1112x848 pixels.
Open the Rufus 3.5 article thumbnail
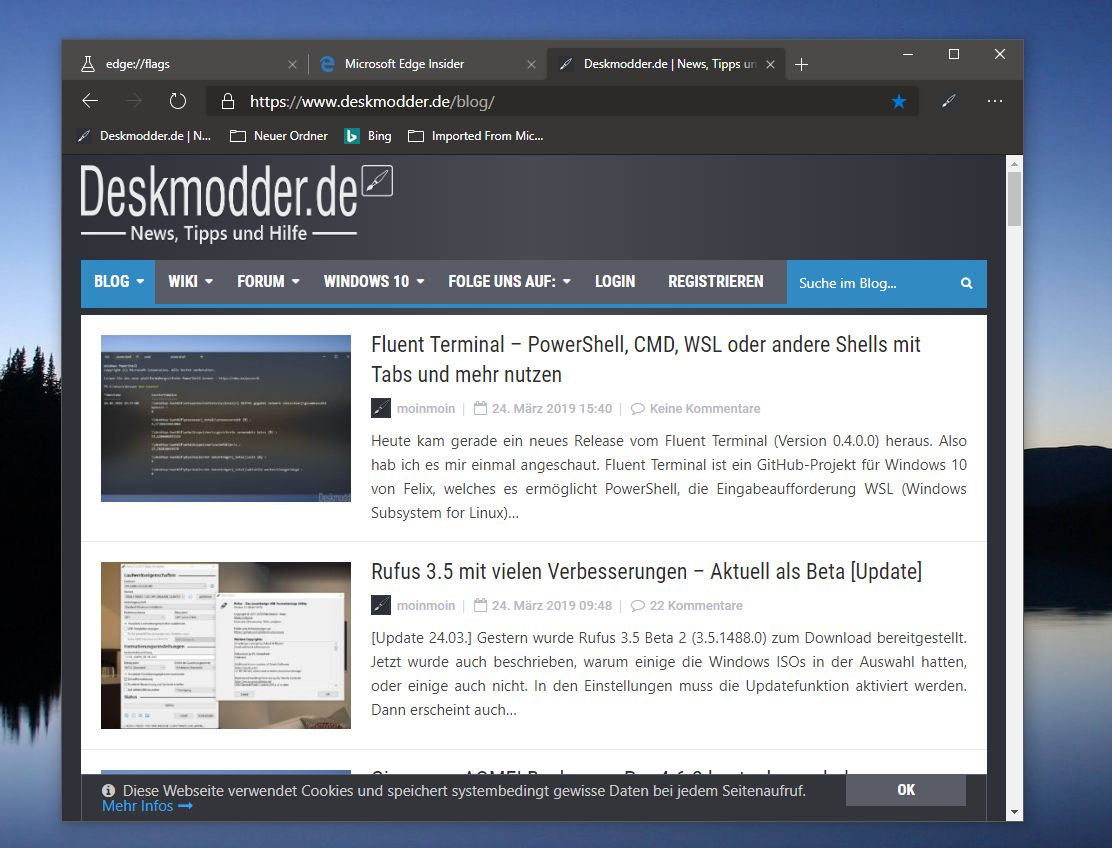click(226, 645)
